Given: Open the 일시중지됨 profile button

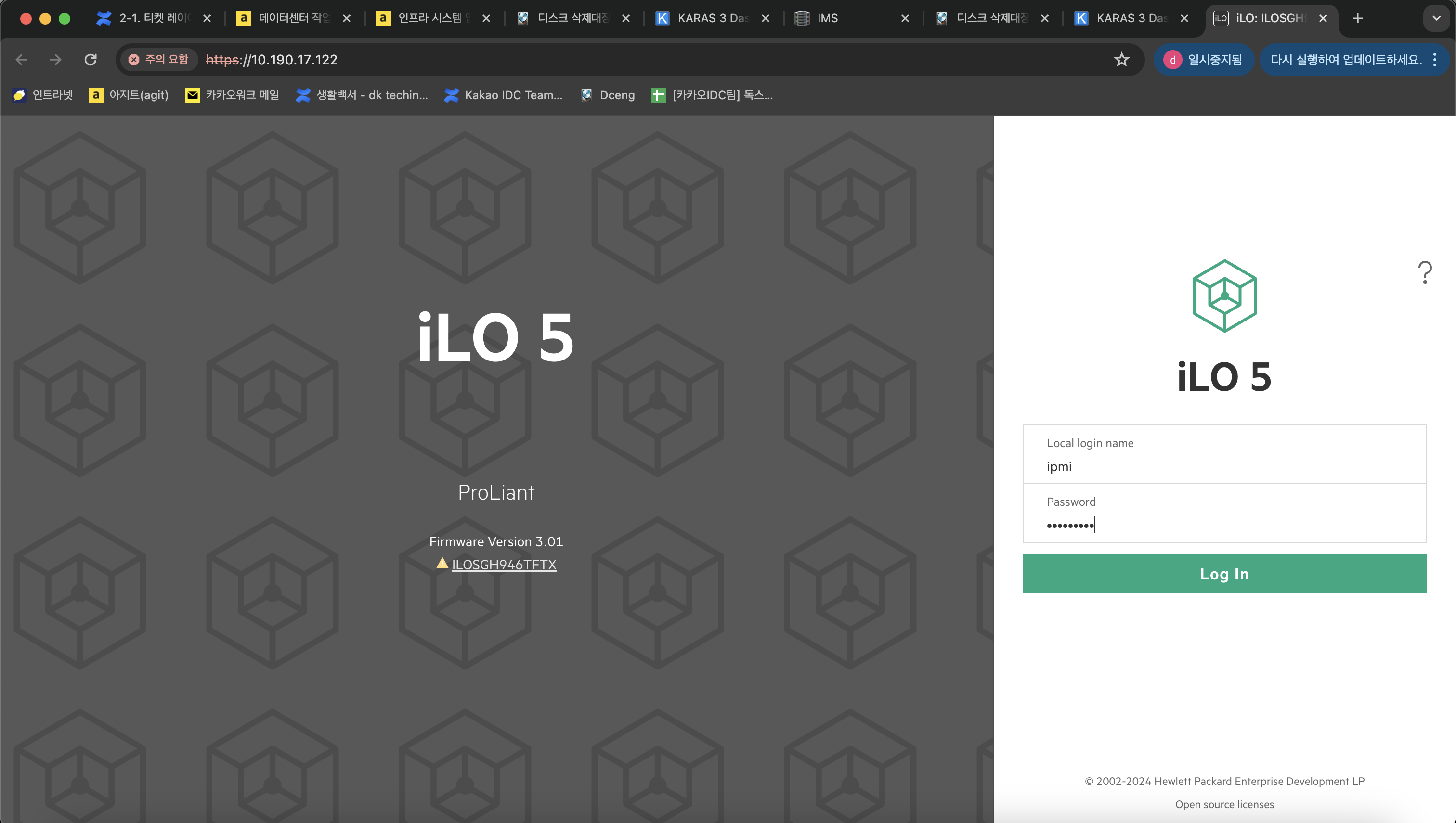Looking at the screenshot, I should tap(1203, 59).
